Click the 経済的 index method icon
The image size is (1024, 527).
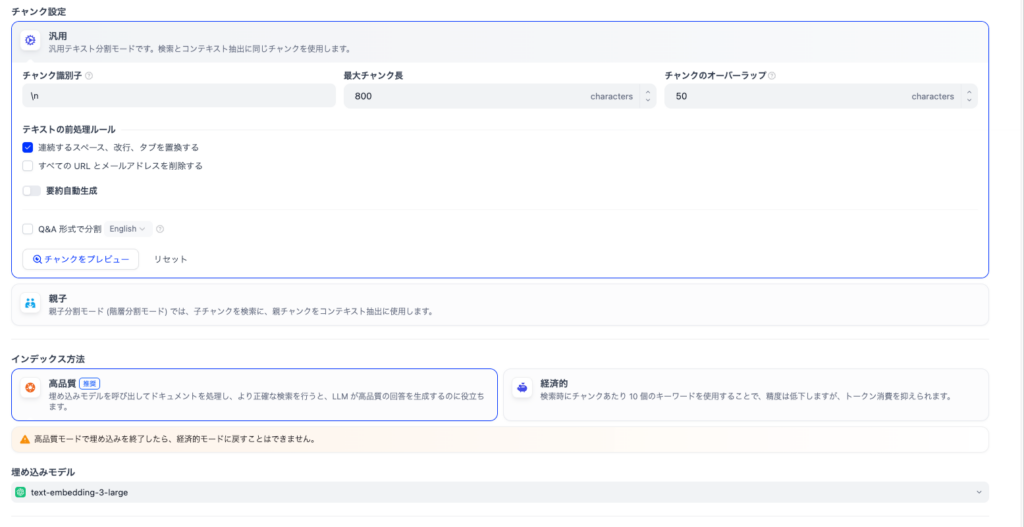522,387
